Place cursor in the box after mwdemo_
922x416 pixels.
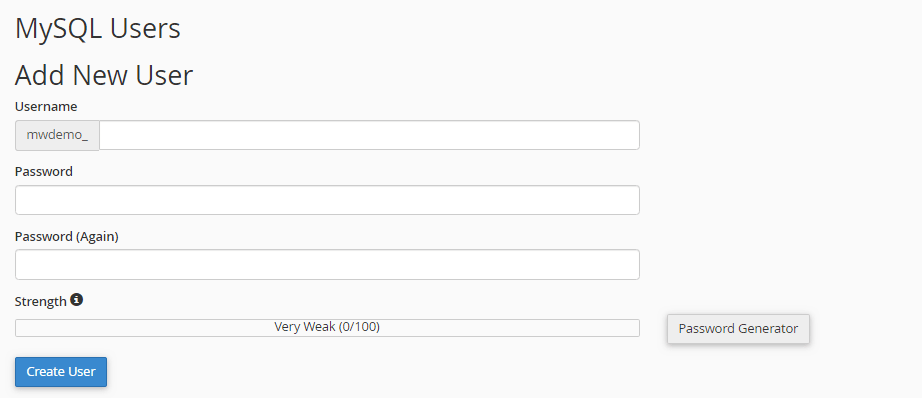(x=369, y=135)
